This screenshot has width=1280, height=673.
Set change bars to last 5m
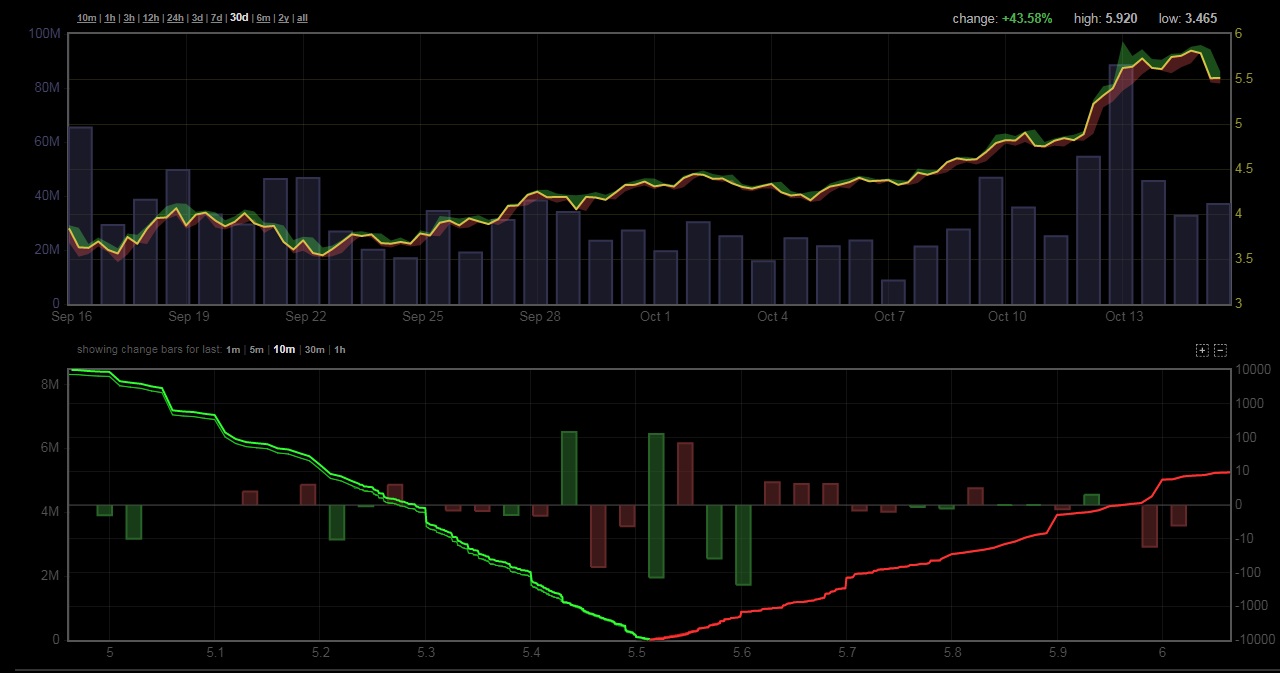tap(257, 350)
